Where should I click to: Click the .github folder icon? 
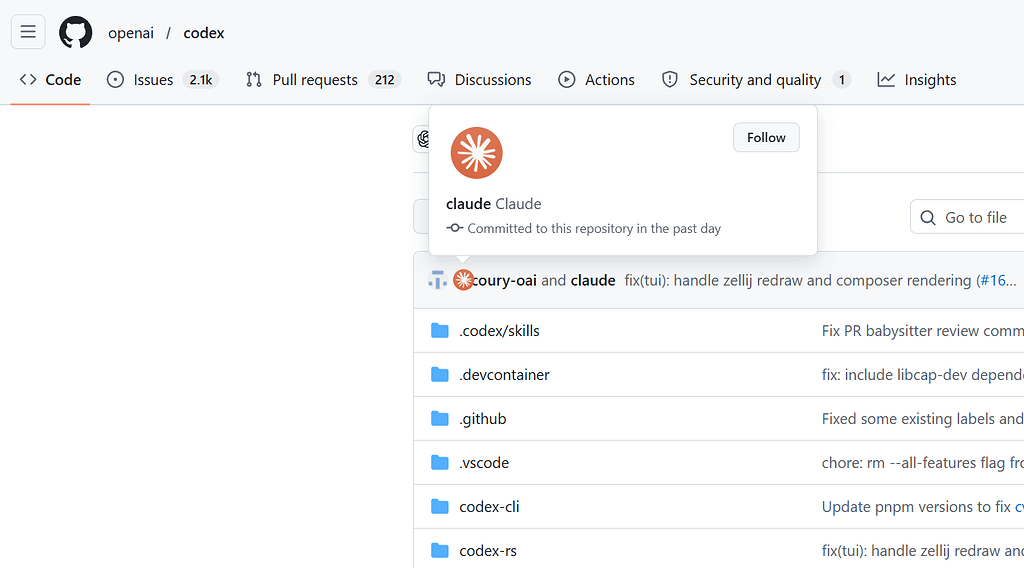tap(440, 418)
